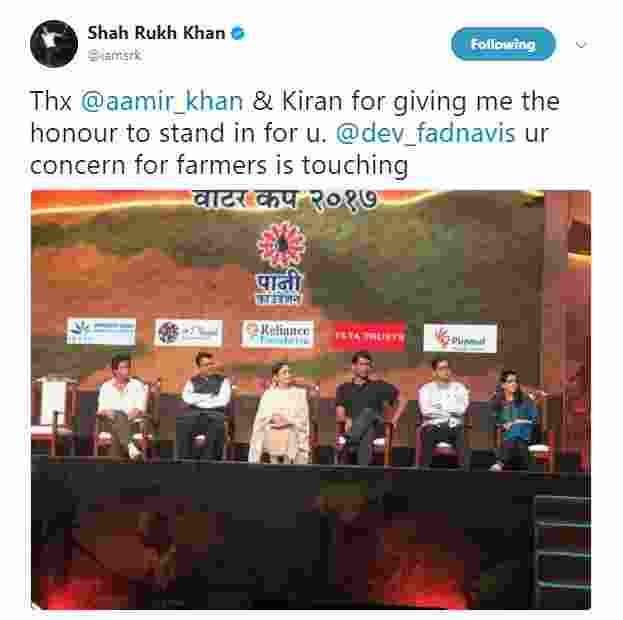Open the Shah Rukh Khan display name
Screen dimensions: 623x620
point(156,33)
